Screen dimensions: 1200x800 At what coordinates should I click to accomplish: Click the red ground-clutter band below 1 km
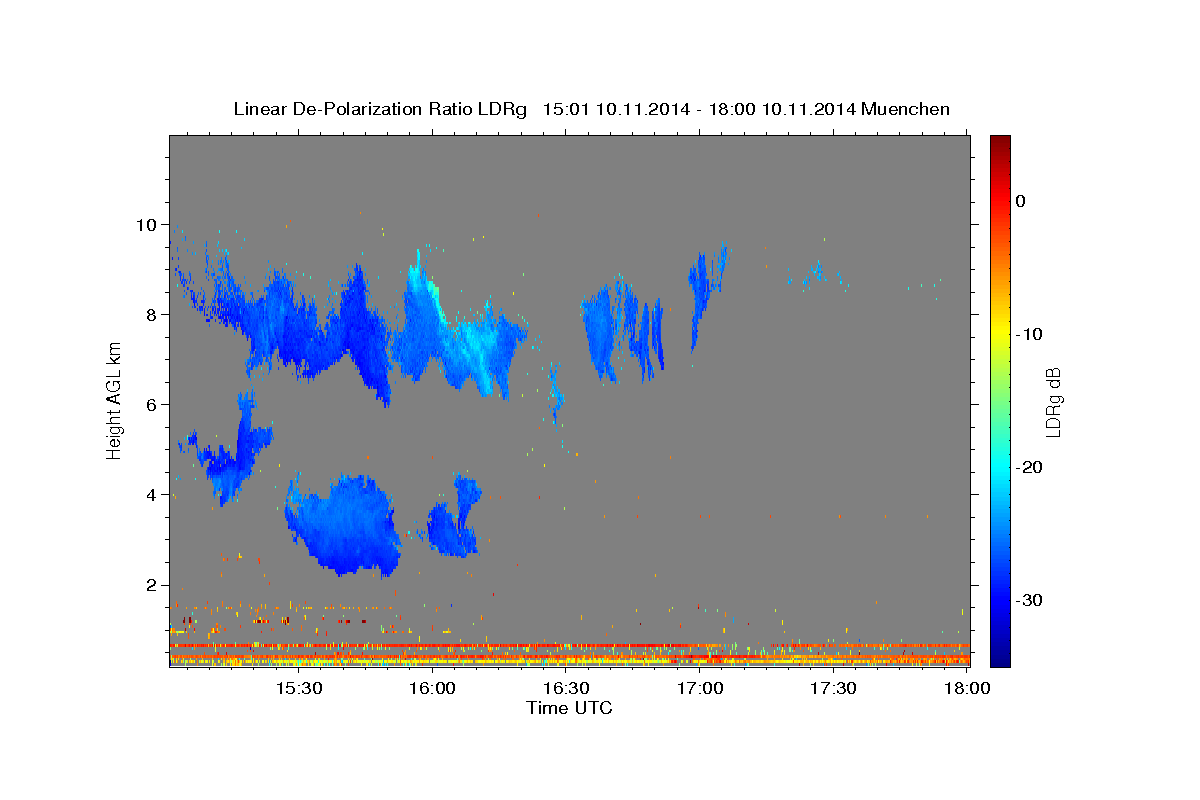(569, 646)
